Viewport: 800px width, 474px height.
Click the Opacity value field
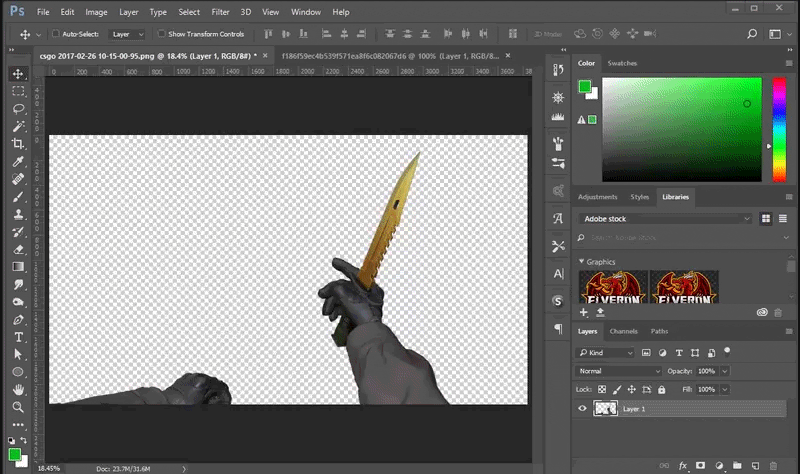[x=705, y=371]
